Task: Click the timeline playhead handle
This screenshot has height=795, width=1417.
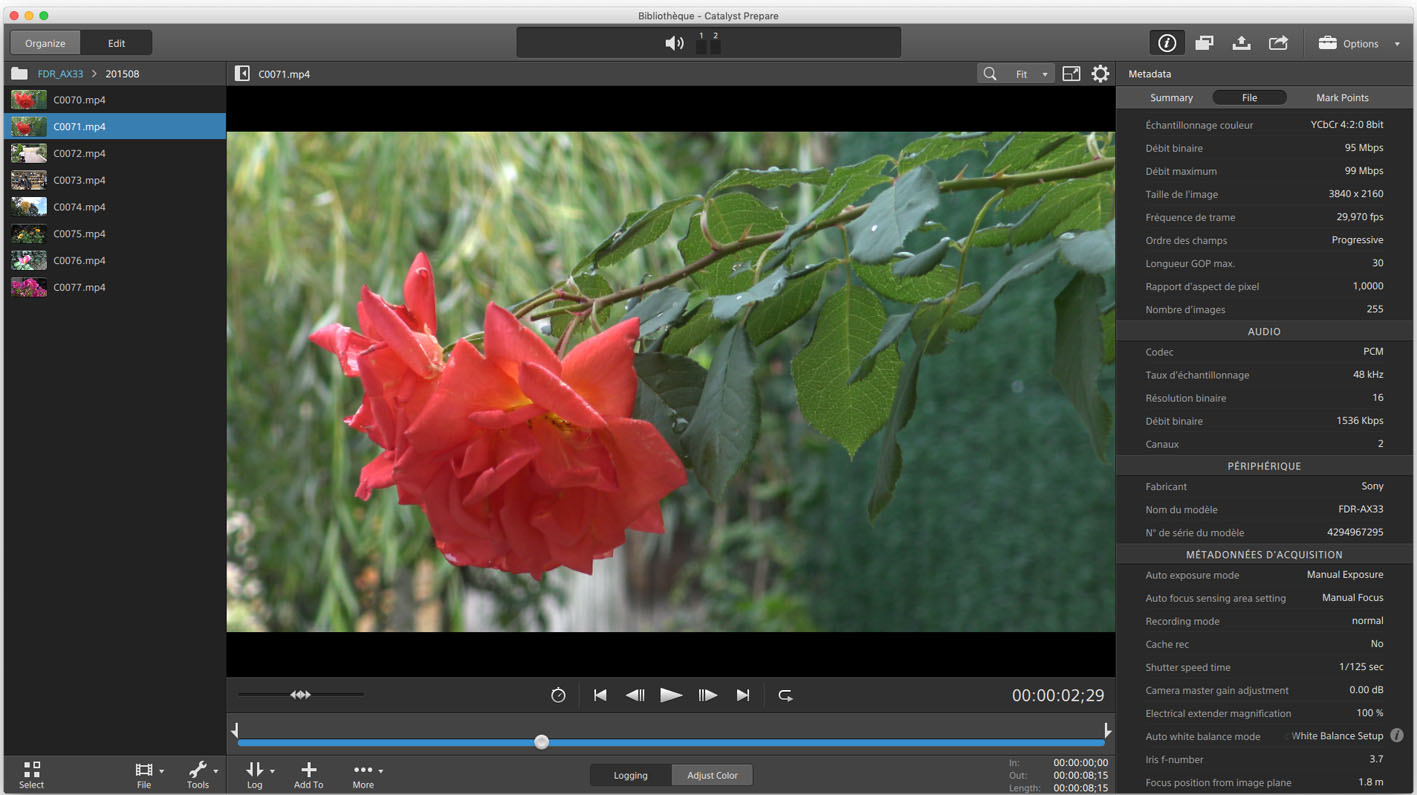Action: [541, 742]
